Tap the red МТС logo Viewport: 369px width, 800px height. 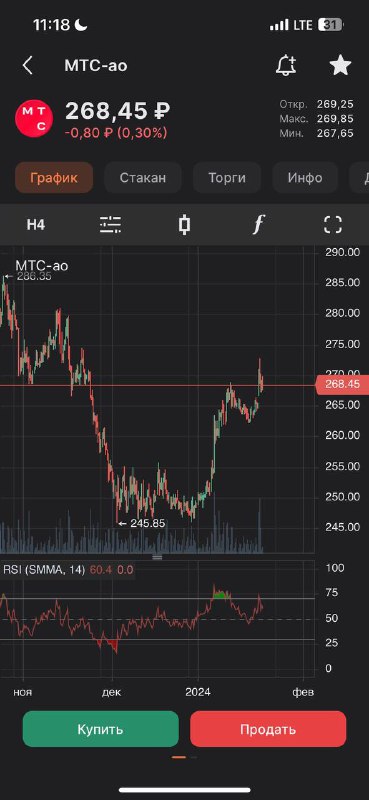pyautogui.click(x=34, y=118)
